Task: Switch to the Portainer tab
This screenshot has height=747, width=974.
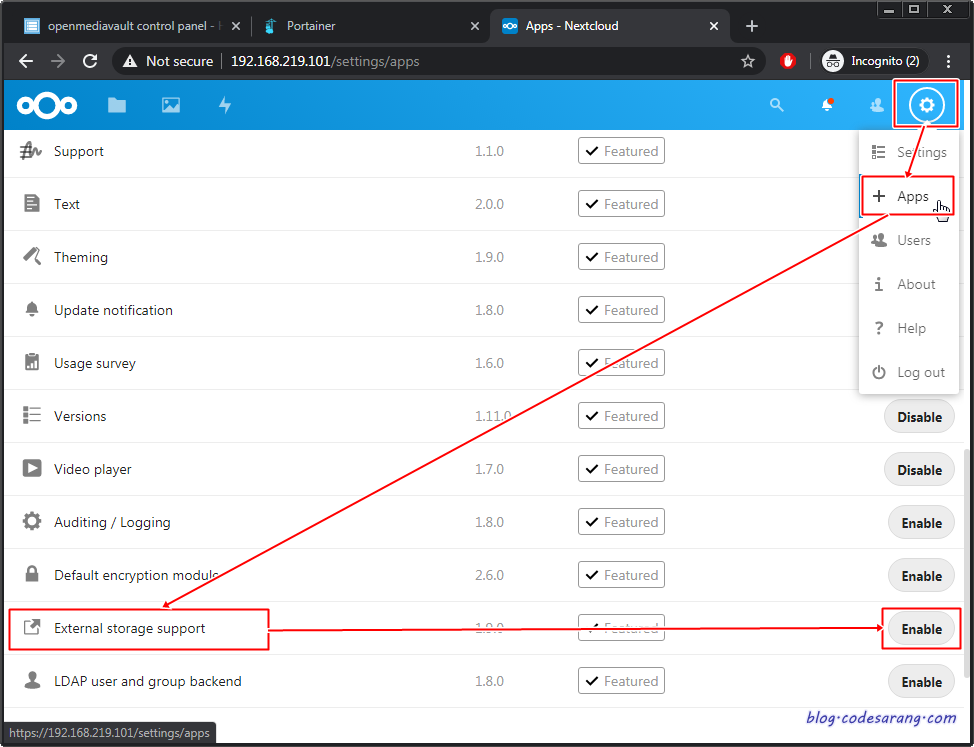Action: pos(366,26)
